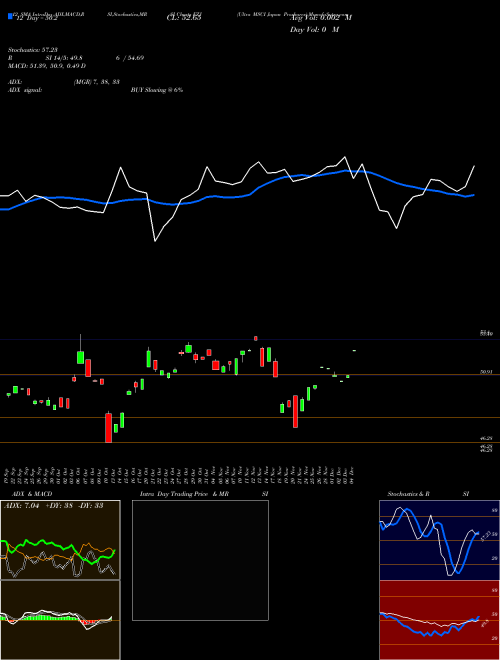The width and height of the screenshot is (500, 660).
Task: Click the empty intraday trading chart box
Action: (x=200, y=560)
